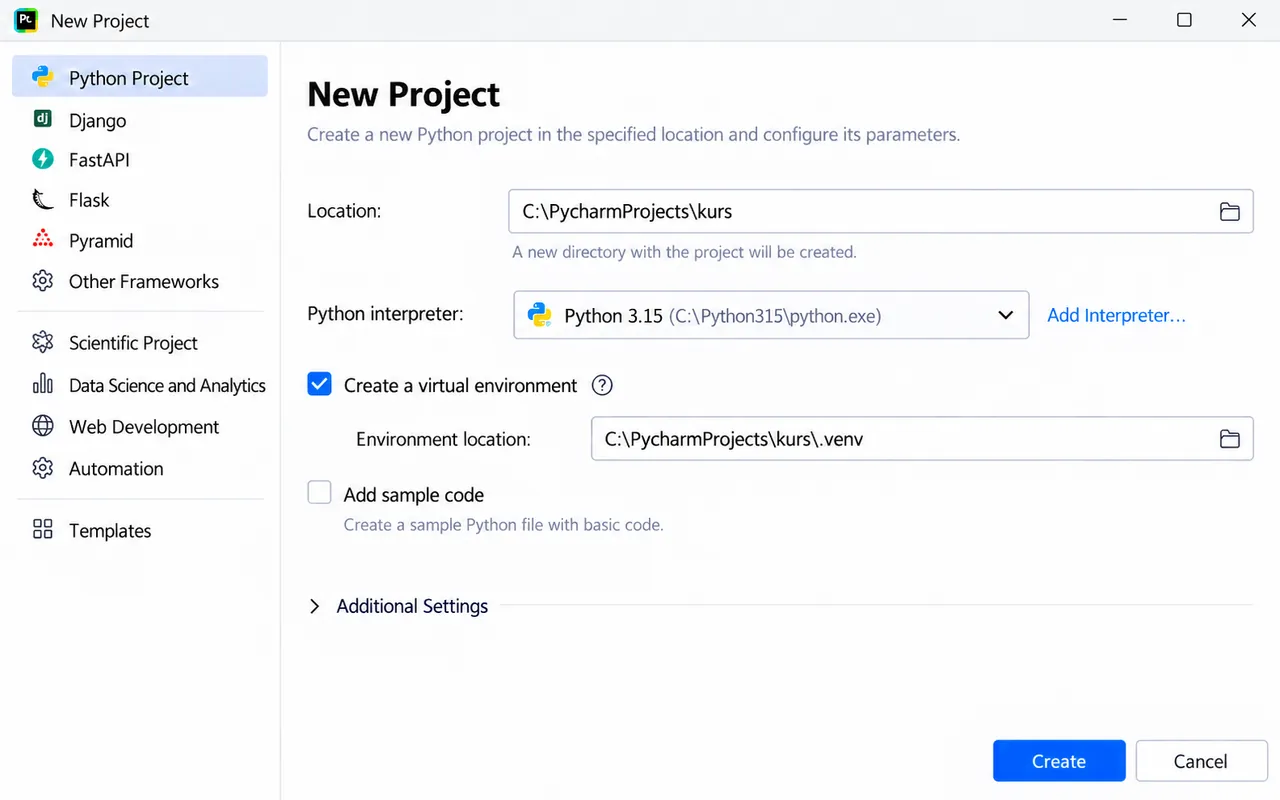This screenshot has height=800, width=1280.
Task: Minimize the New Project window
Action: click(1120, 20)
